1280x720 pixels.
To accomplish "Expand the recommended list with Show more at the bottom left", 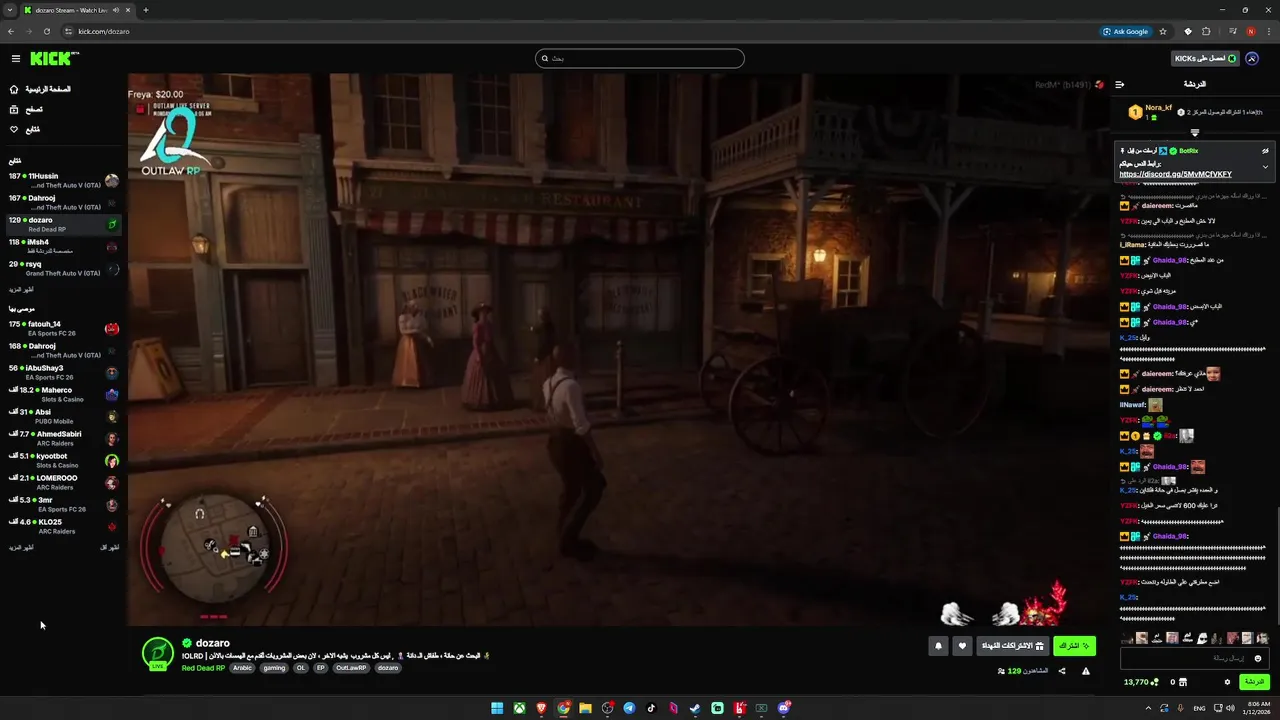I will 21,547.
